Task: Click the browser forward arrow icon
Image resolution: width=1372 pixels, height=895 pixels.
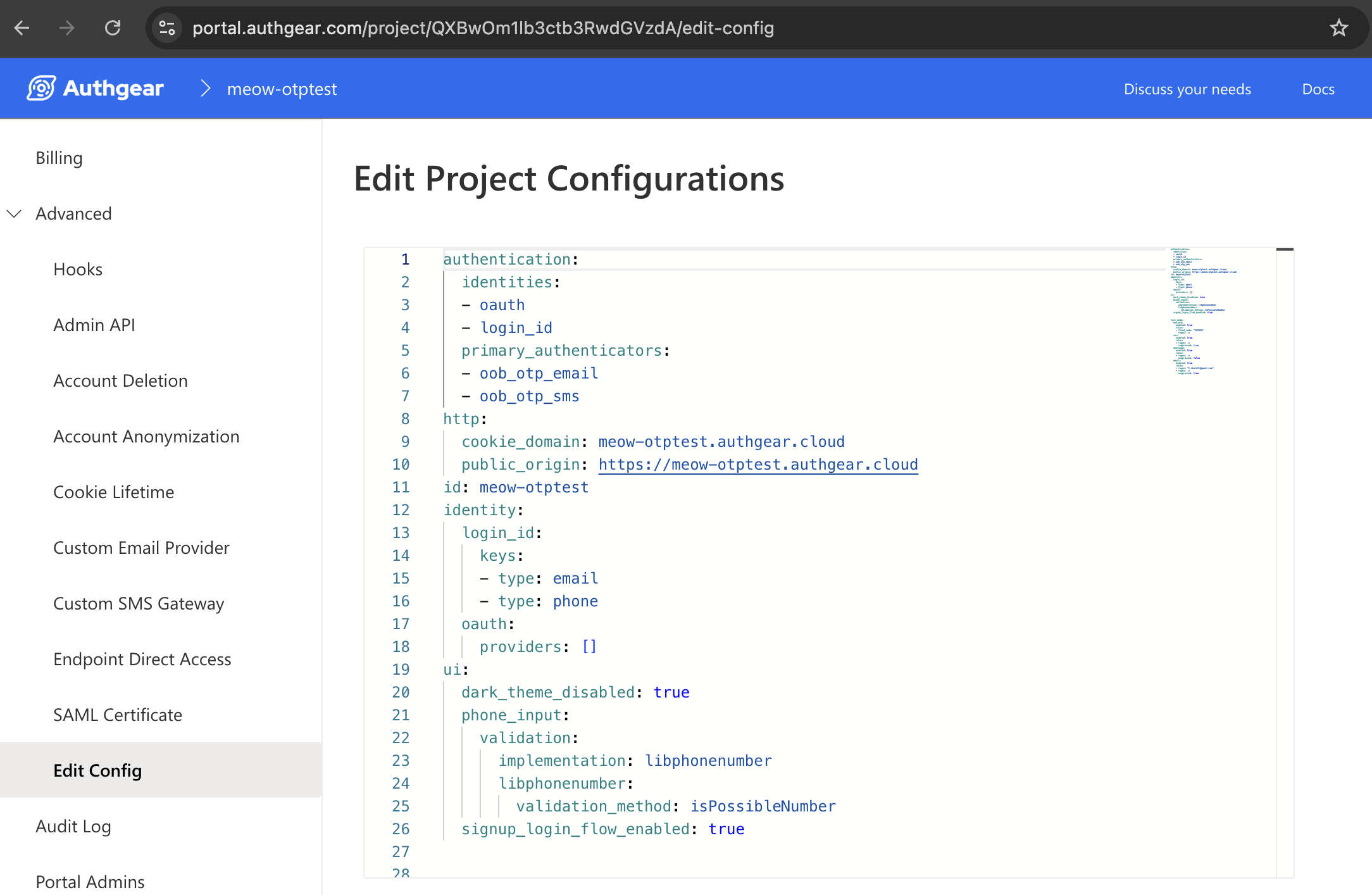Action: click(67, 28)
